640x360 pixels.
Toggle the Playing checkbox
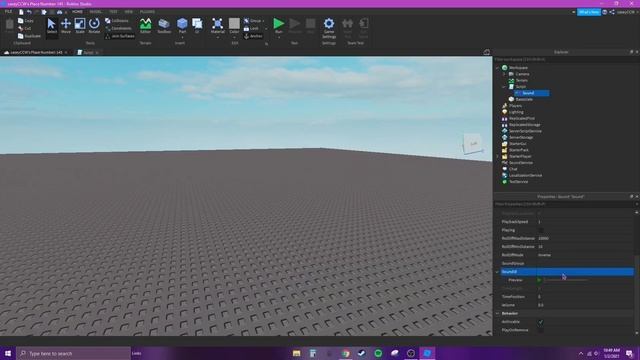540,230
